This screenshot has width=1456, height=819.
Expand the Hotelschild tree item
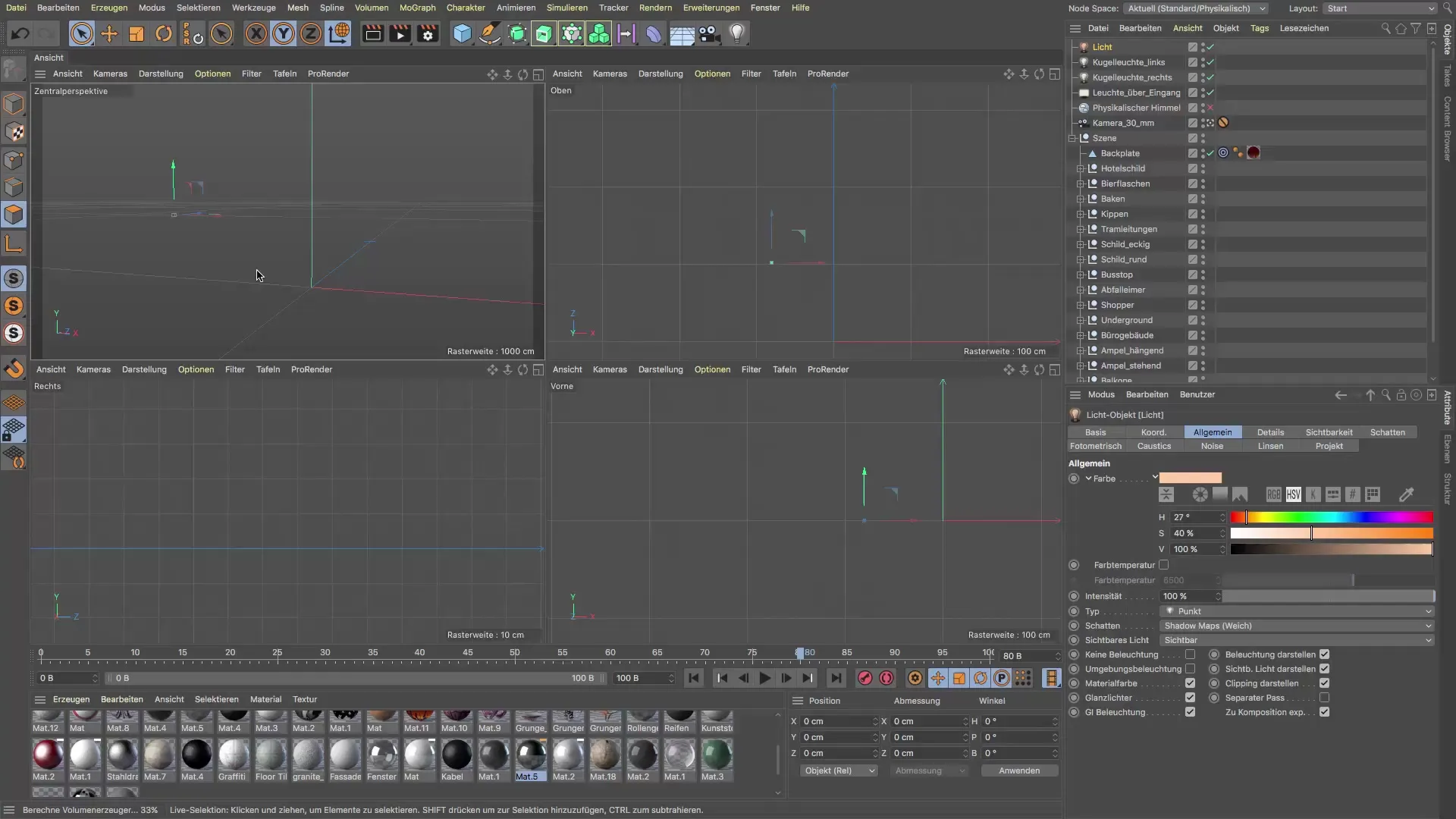pyautogui.click(x=1081, y=168)
